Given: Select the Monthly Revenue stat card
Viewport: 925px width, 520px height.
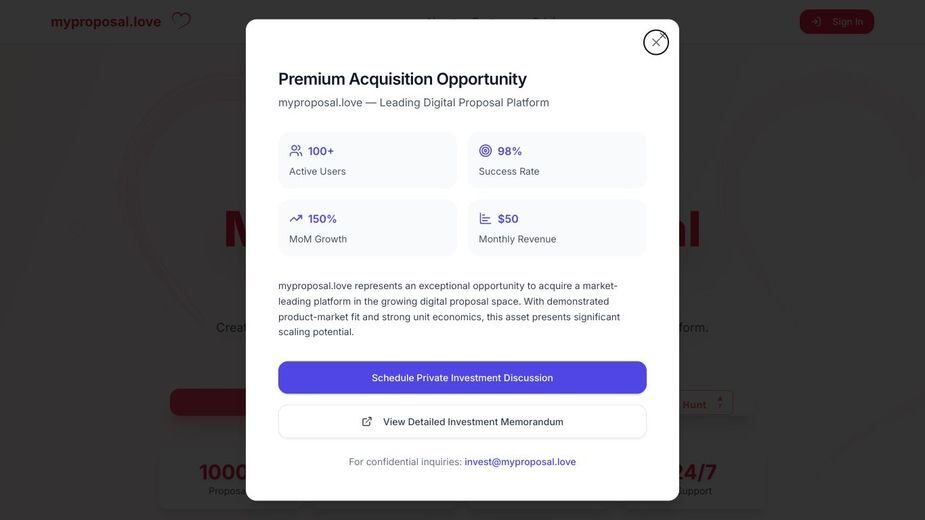Looking at the screenshot, I should pos(557,228).
